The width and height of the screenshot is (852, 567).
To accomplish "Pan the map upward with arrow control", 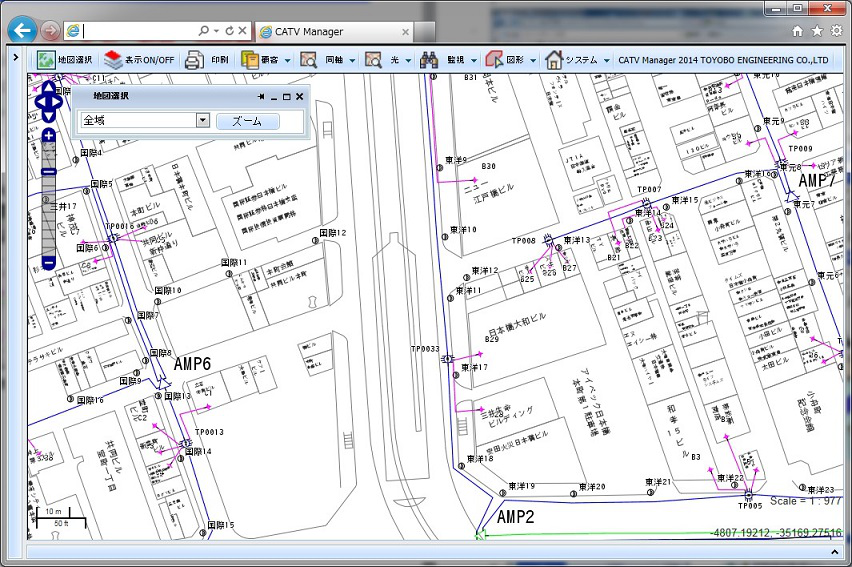I will tap(49, 89).
